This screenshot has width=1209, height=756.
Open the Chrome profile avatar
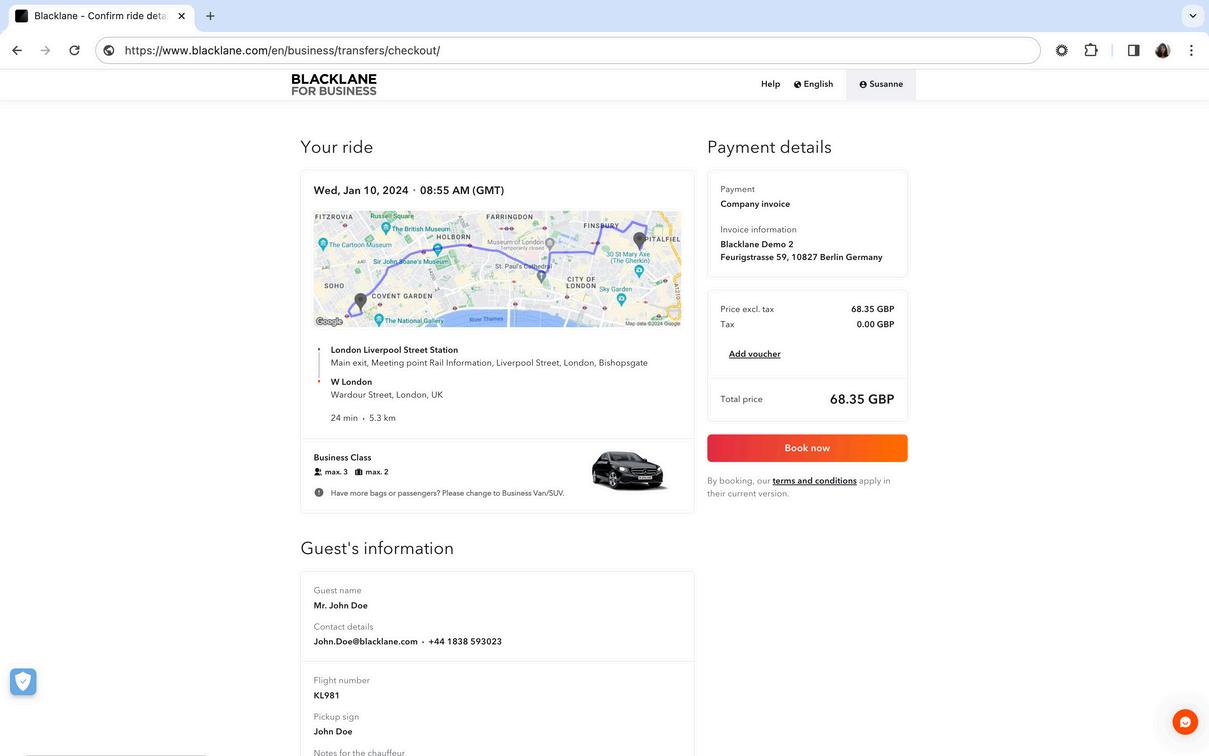[1162, 50]
